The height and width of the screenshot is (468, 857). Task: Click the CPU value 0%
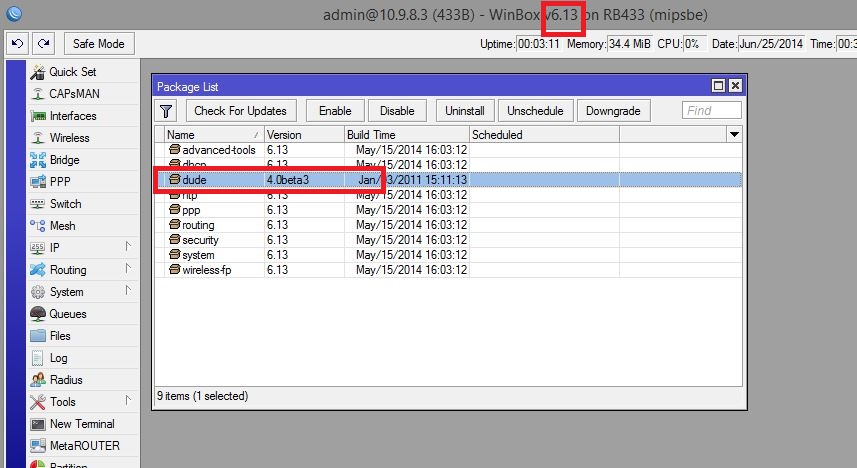click(x=695, y=44)
